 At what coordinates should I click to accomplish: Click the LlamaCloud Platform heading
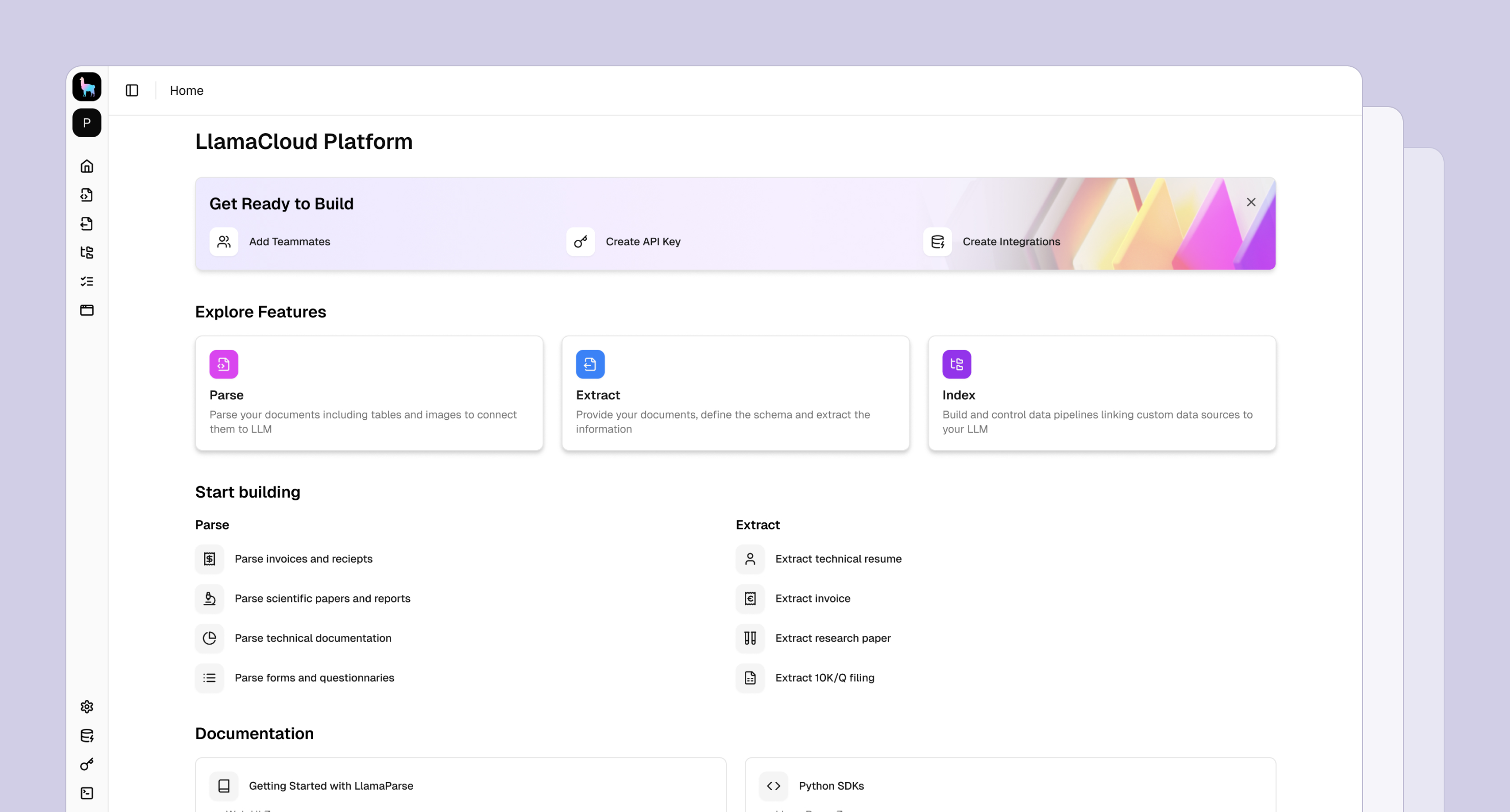304,141
